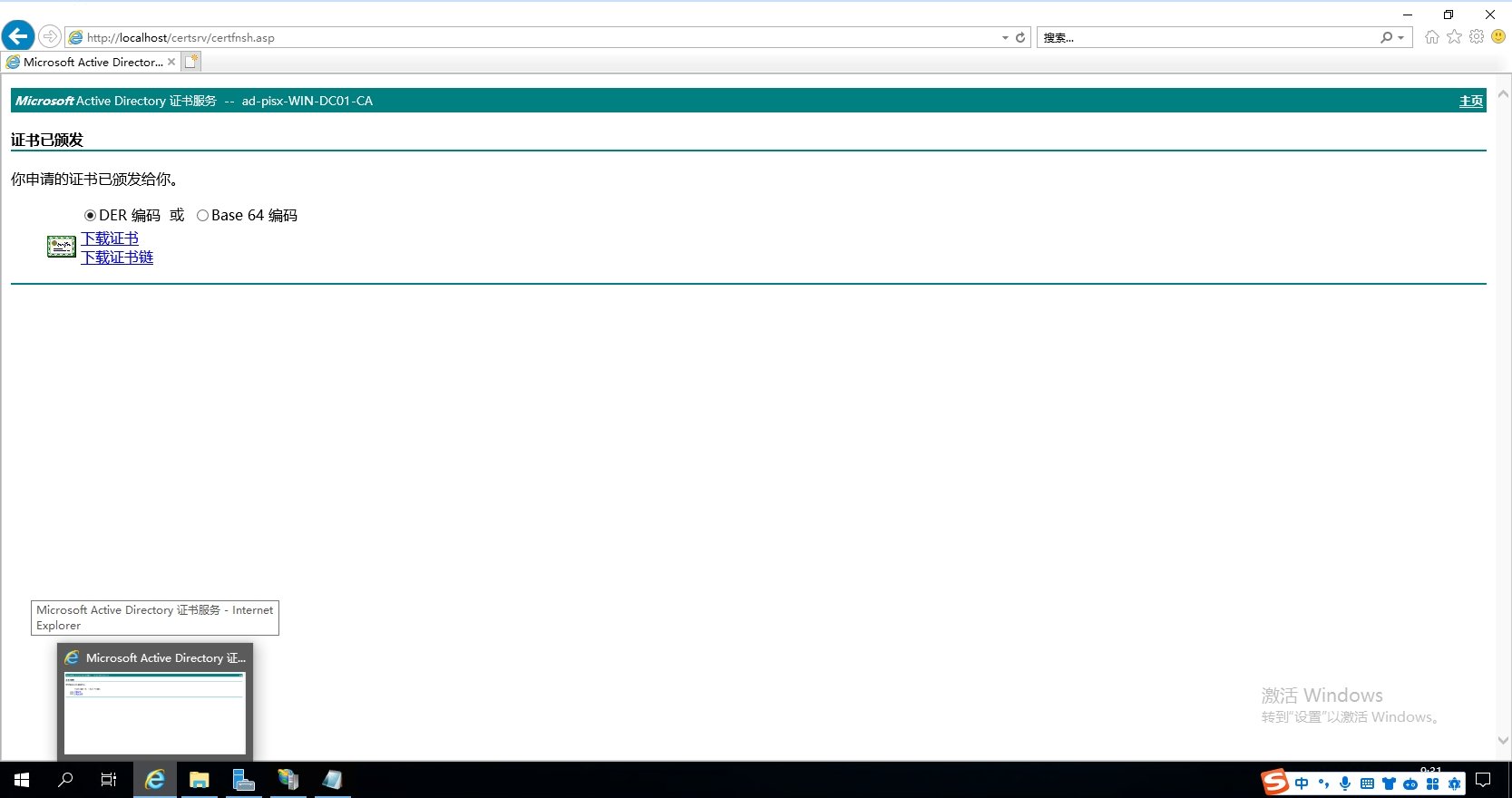Open the IE tools gear icon
Viewport: 1512px width, 798px height.
pos(1477,36)
